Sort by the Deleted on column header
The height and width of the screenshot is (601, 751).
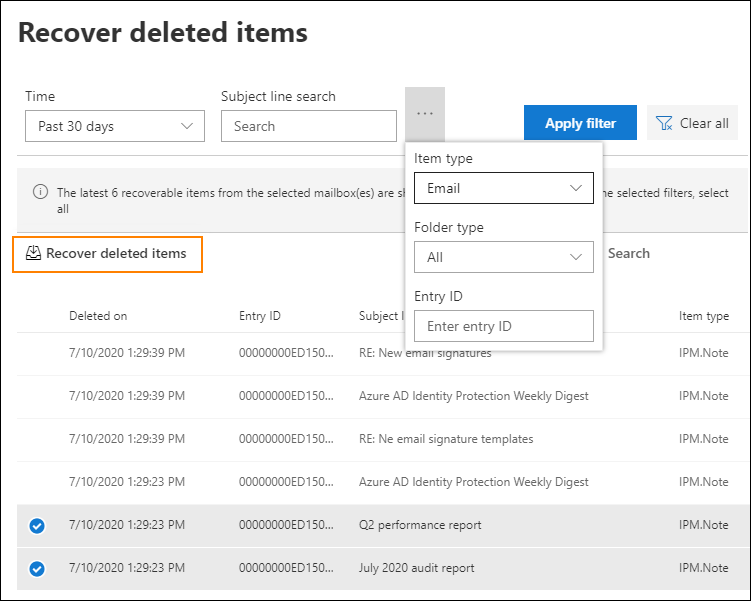pyautogui.click(x=98, y=316)
